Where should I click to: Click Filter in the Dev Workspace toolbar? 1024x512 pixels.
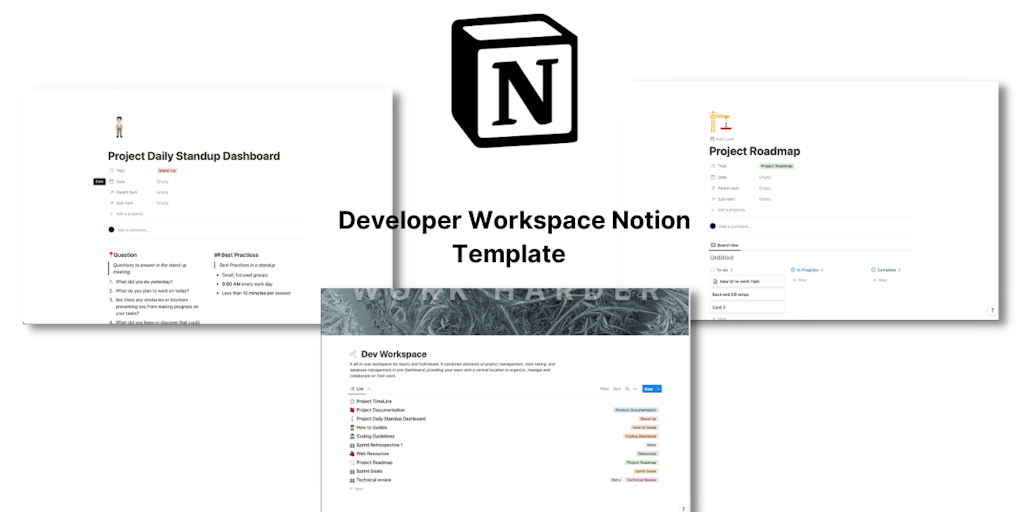click(605, 389)
